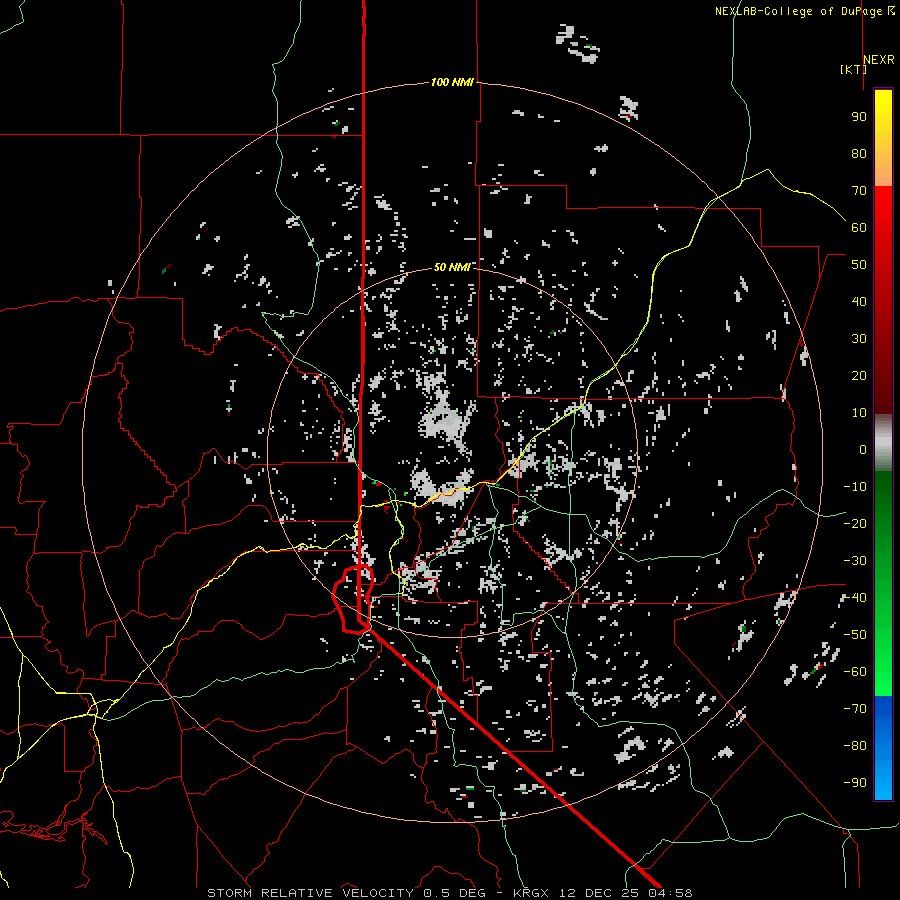Click the [KT] units label
The width and height of the screenshot is (900, 900).
[853, 69]
